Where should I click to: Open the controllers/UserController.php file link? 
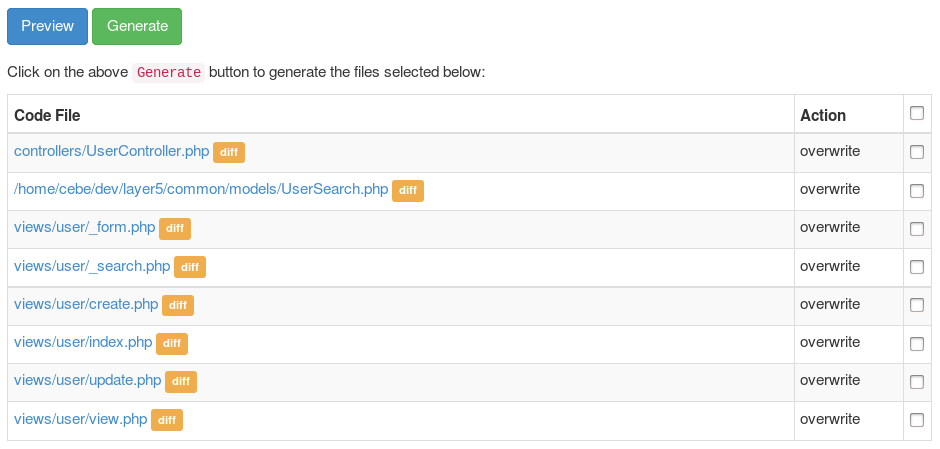[x=111, y=151]
